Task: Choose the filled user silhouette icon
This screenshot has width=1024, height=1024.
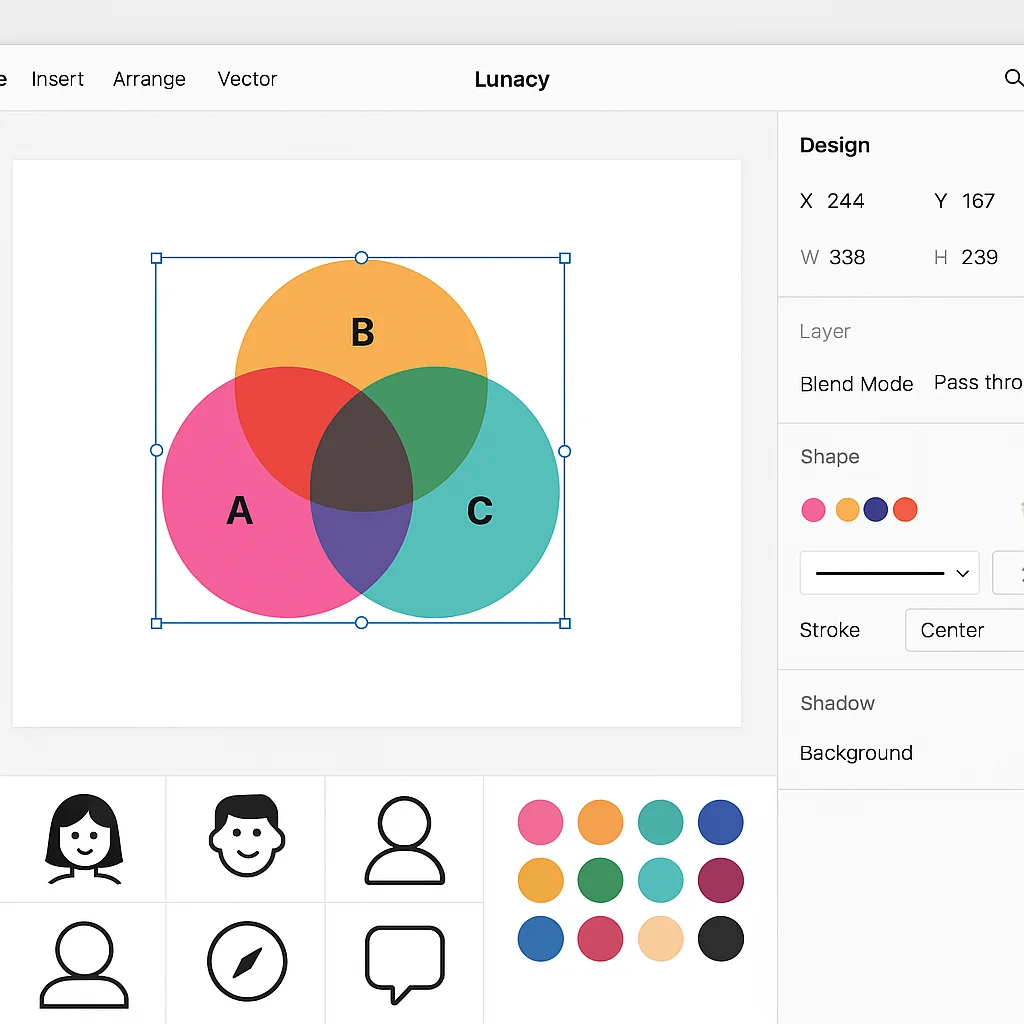Action: (404, 840)
